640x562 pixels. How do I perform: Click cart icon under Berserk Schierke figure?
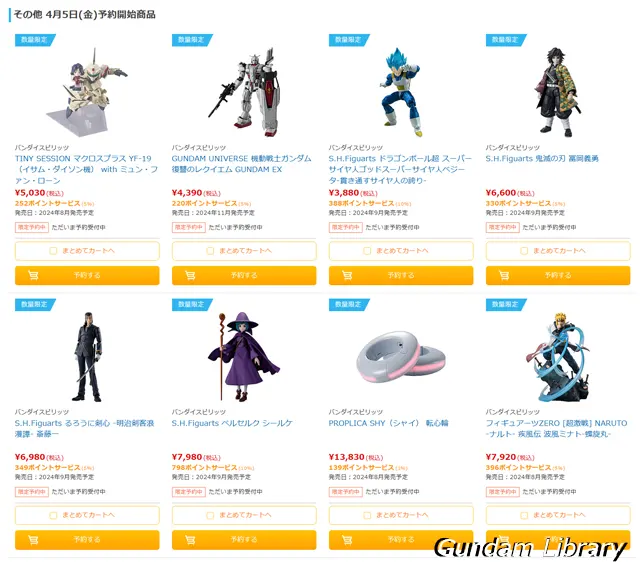[190, 540]
